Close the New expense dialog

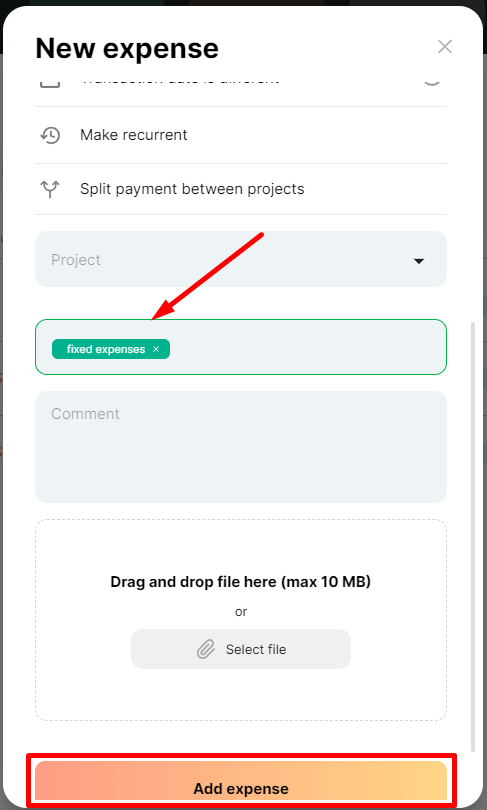click(445, 47)
